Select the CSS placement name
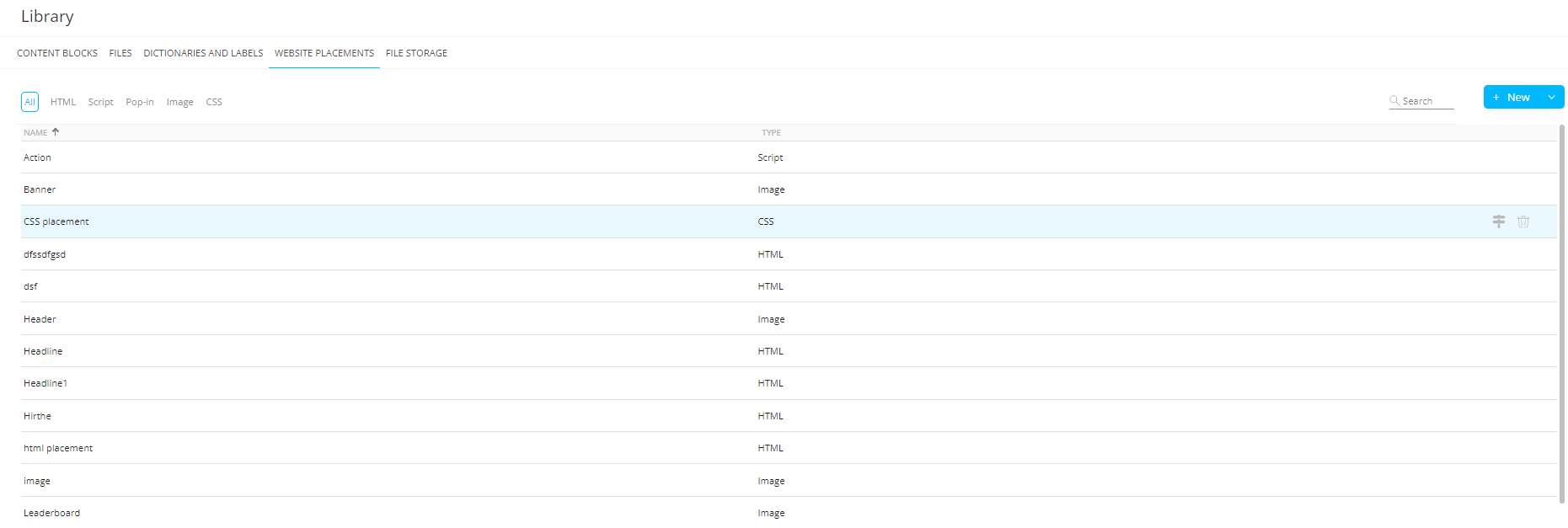This screenshot has width=1568, height=528. (x=56, y=221)
